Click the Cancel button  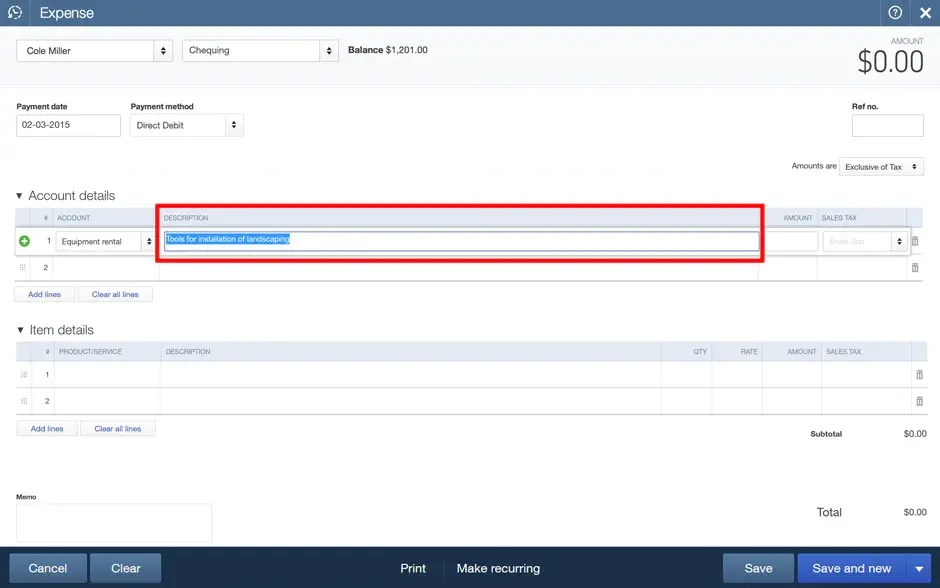click(48, 568)
